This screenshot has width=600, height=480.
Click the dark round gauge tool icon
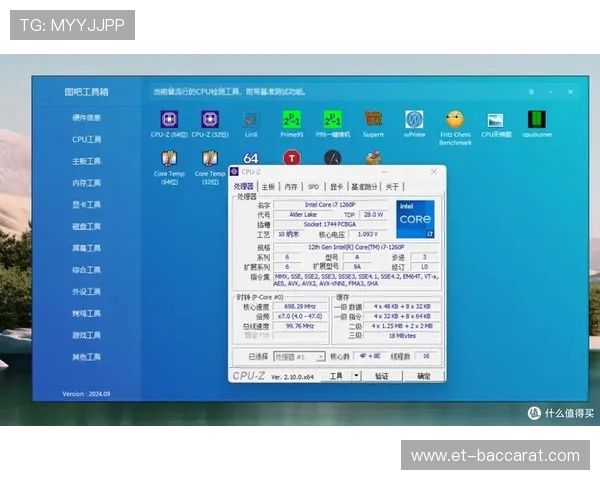[333, 158]
